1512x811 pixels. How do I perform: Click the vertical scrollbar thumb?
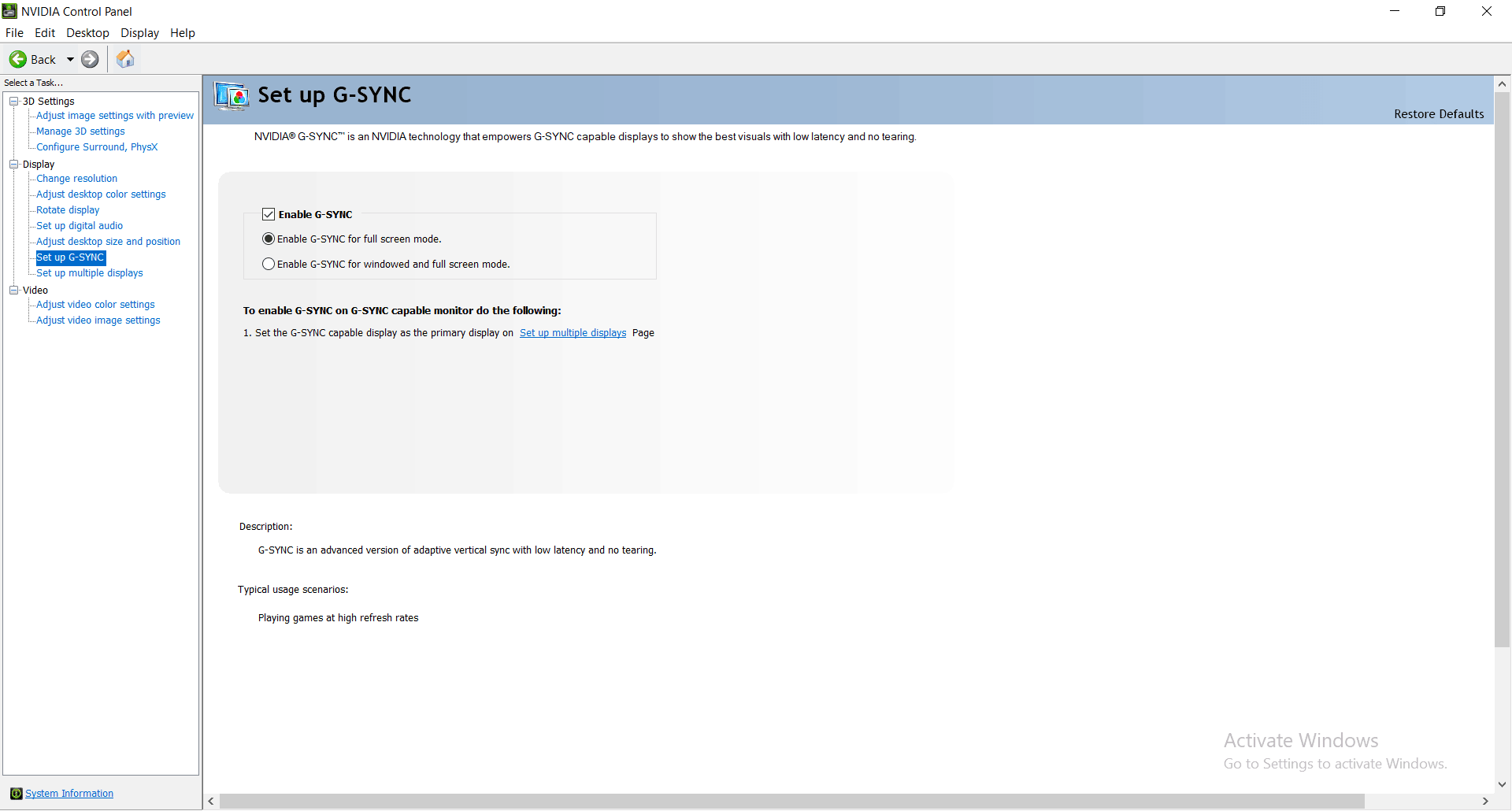[1503, 370]
